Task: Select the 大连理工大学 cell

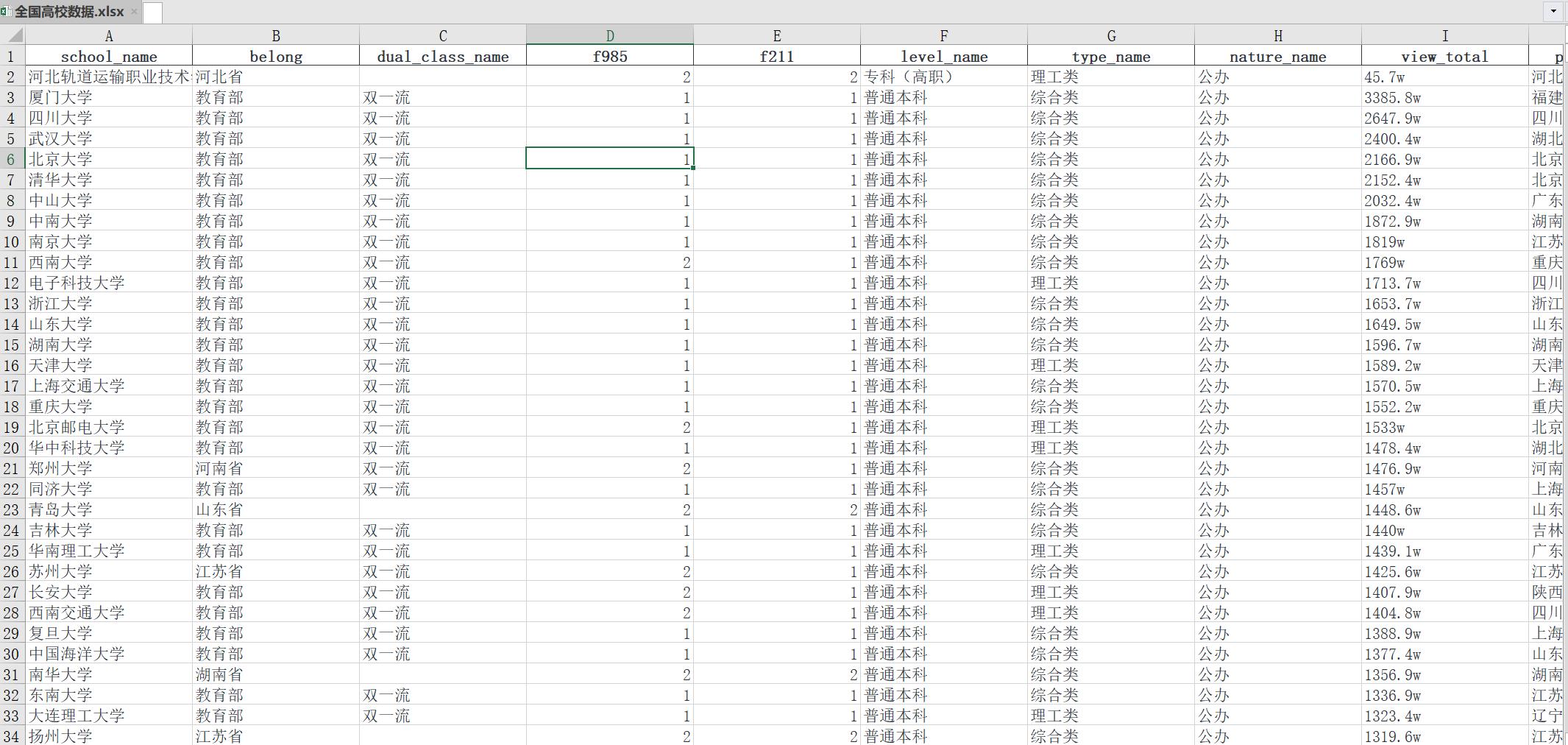Action: [x=109, y=716]
